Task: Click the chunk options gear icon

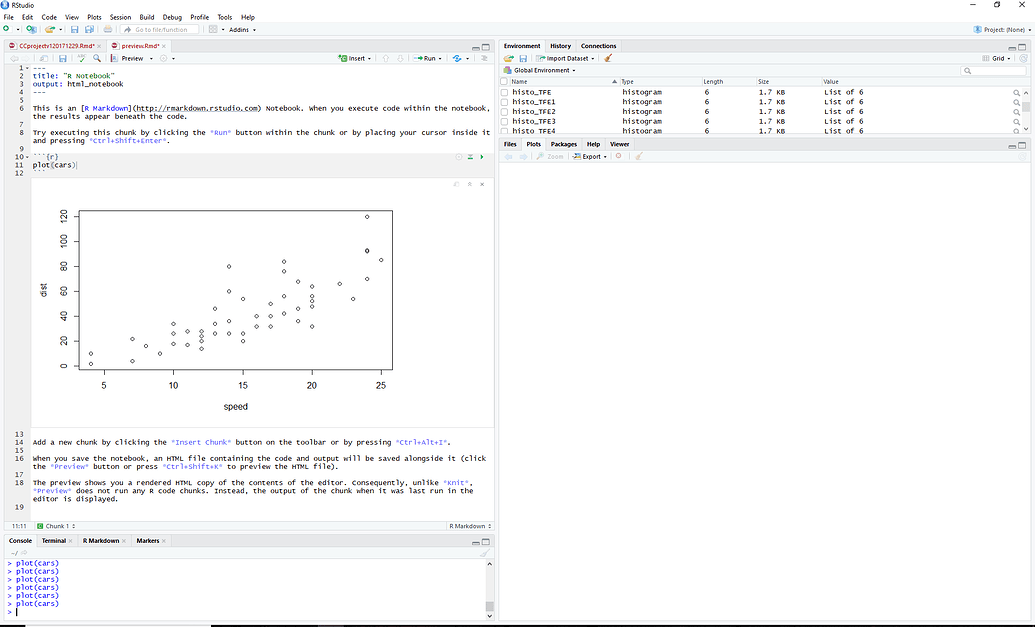Action: click(x=459, y=157)
